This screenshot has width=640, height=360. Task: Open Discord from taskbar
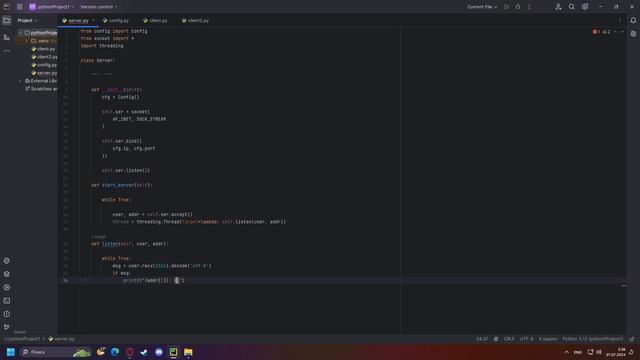(x=159, y=352)
